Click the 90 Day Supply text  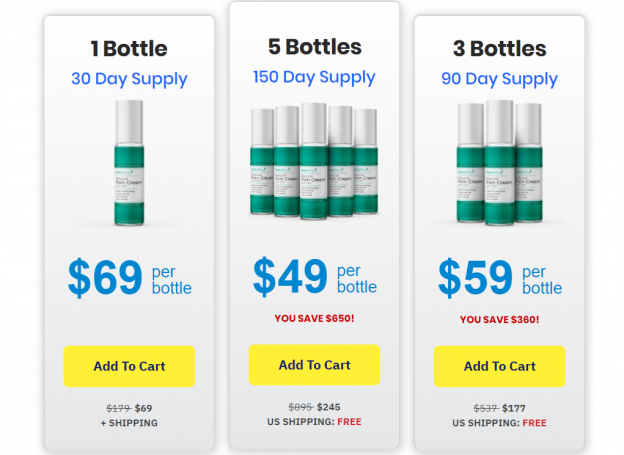[499, 79]
